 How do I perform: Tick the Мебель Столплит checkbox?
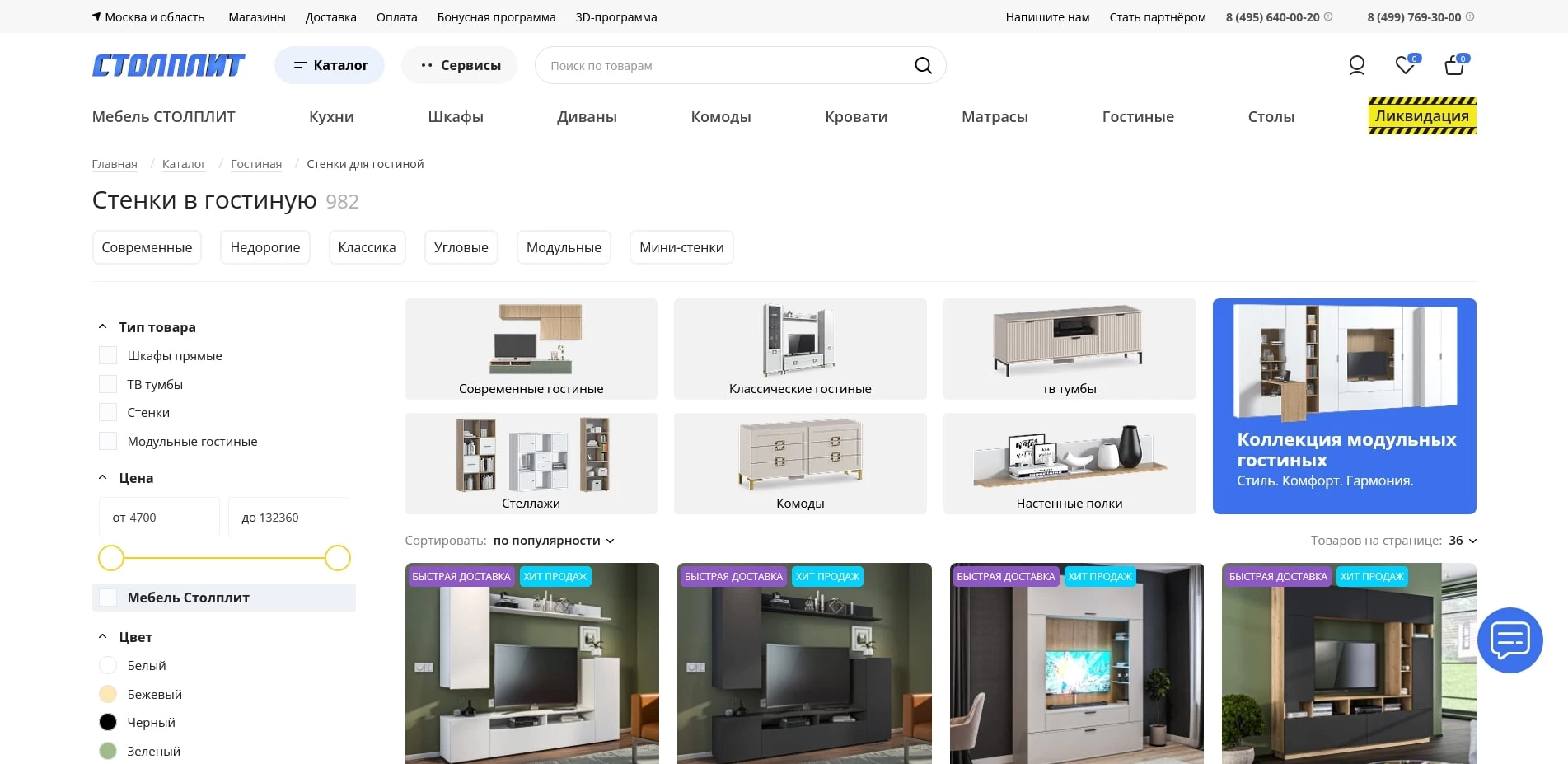click(108, 598)
